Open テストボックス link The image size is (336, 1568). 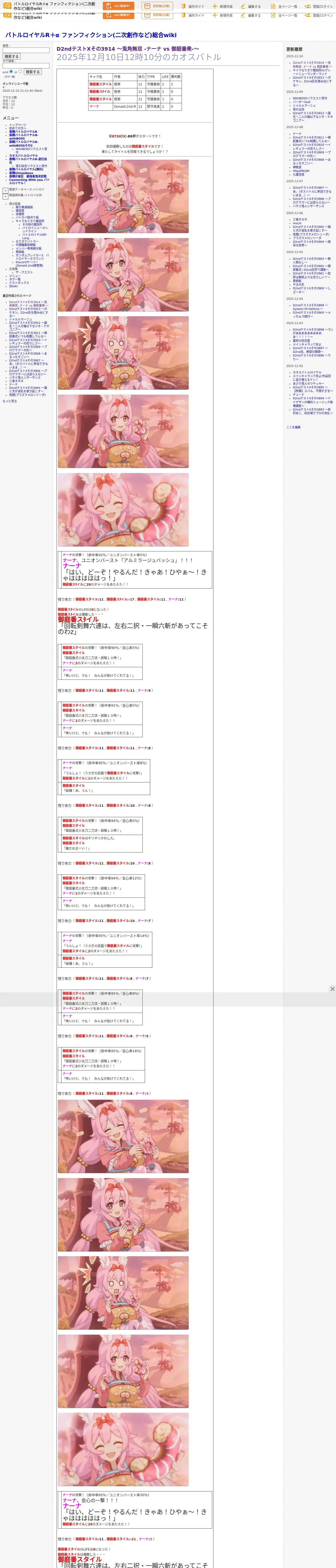[x=19, y=283]
